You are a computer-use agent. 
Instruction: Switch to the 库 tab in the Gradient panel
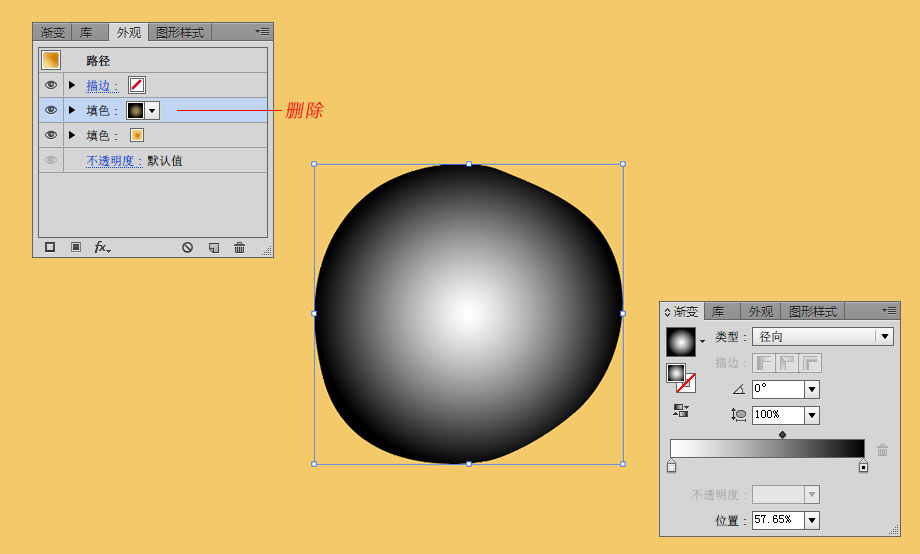[719, 312]
